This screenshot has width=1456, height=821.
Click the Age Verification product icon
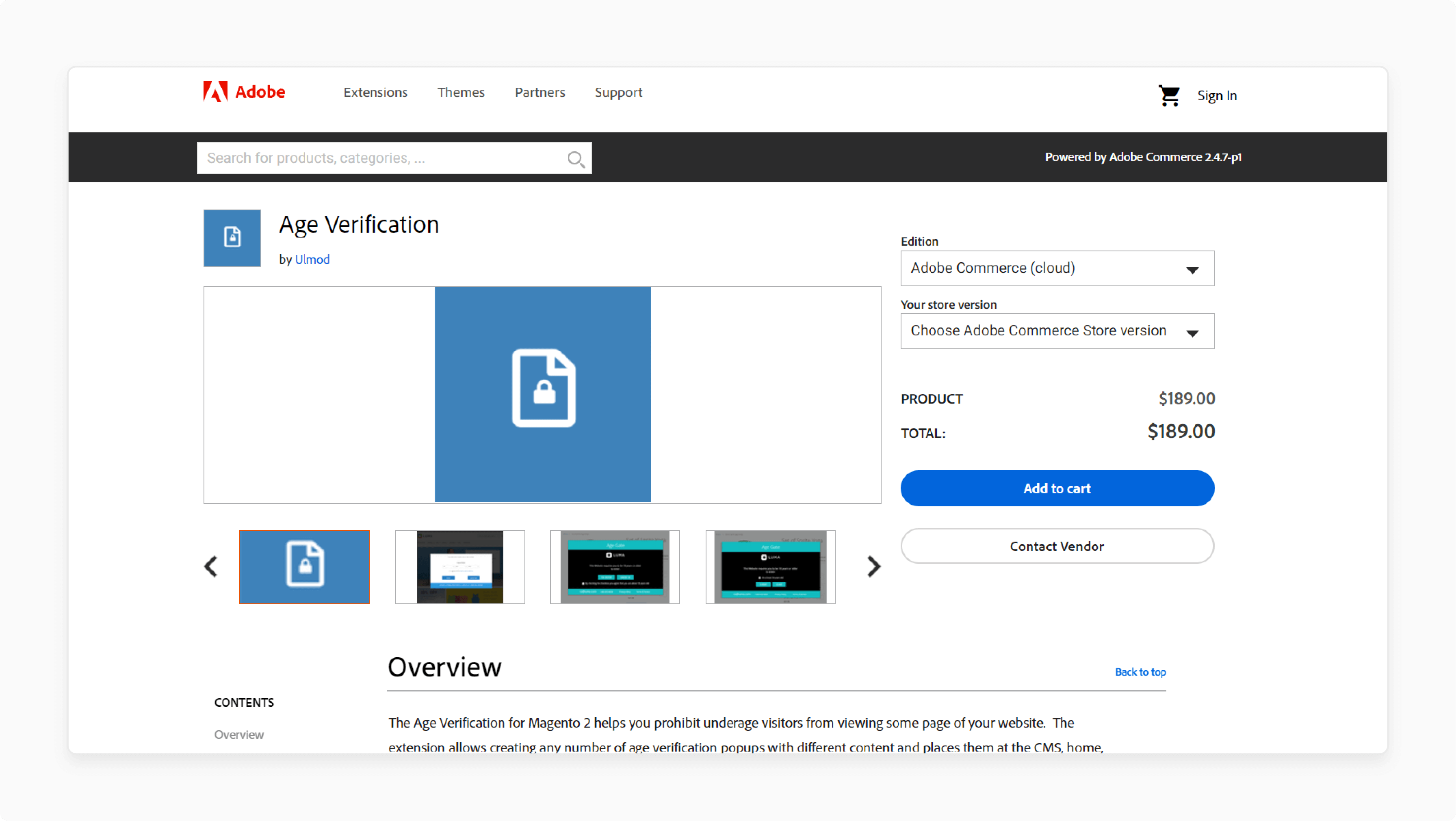(232, 238)
